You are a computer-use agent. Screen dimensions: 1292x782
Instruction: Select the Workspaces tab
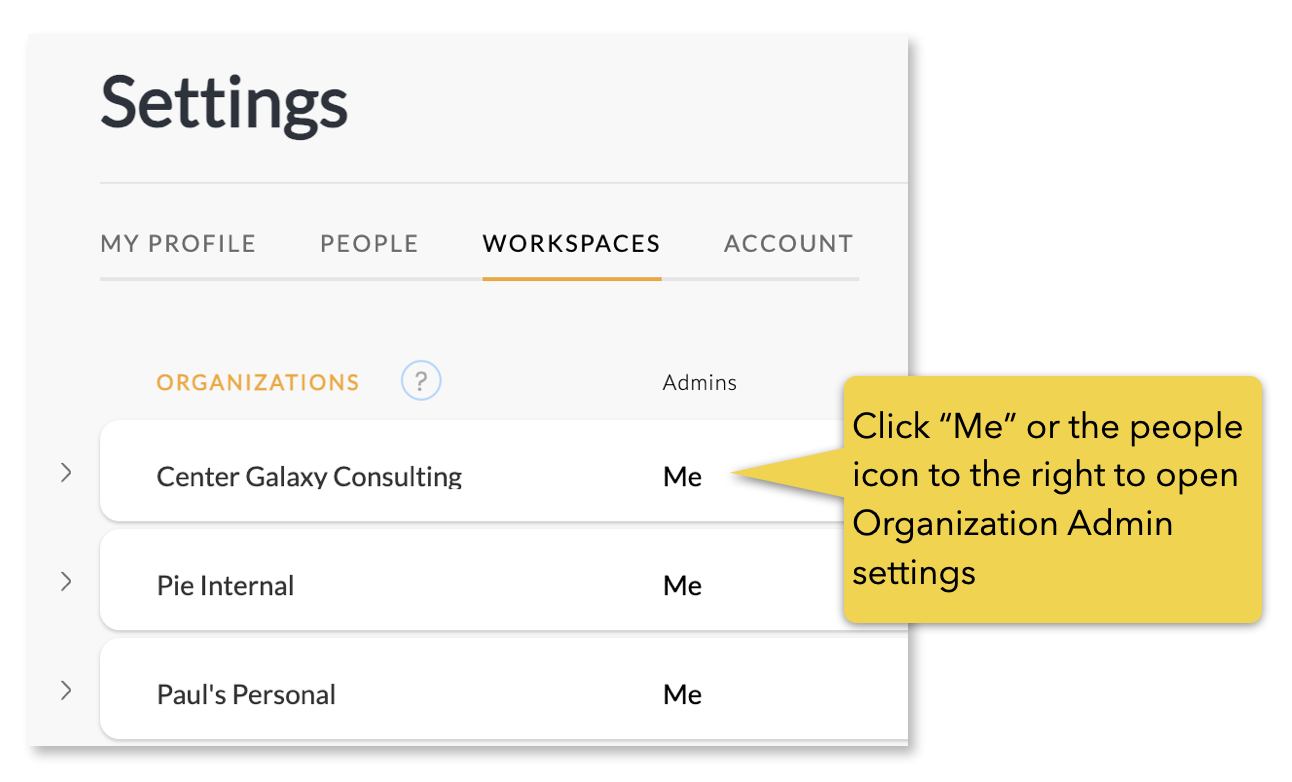(x=571, y=243)
